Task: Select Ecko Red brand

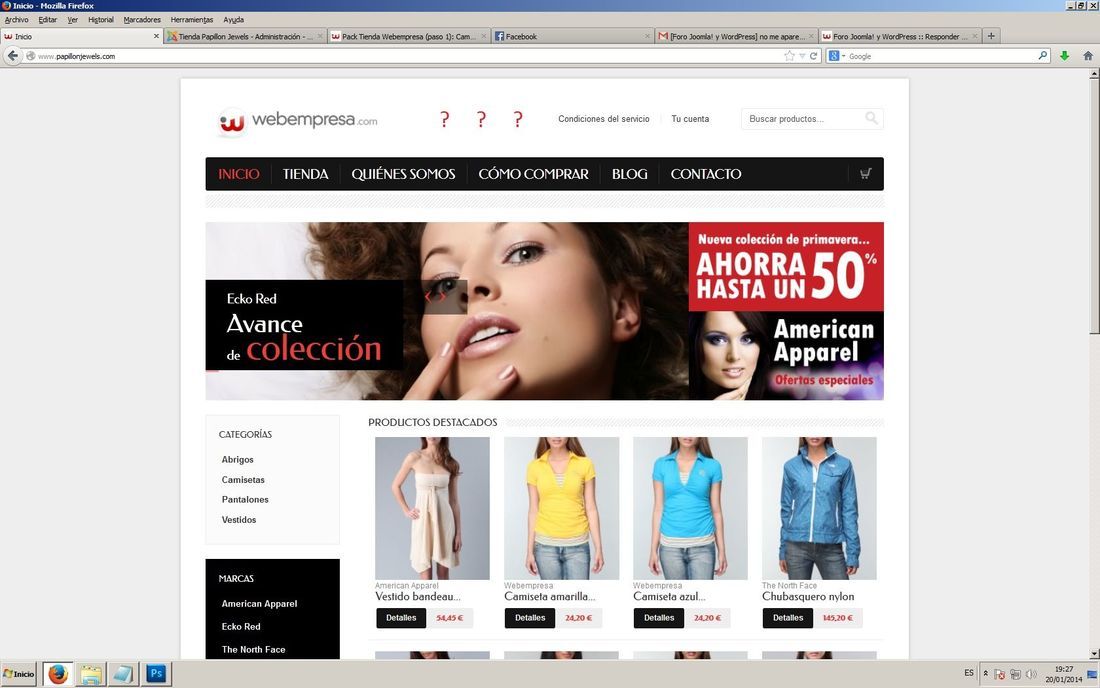Action: pos(241,626)
